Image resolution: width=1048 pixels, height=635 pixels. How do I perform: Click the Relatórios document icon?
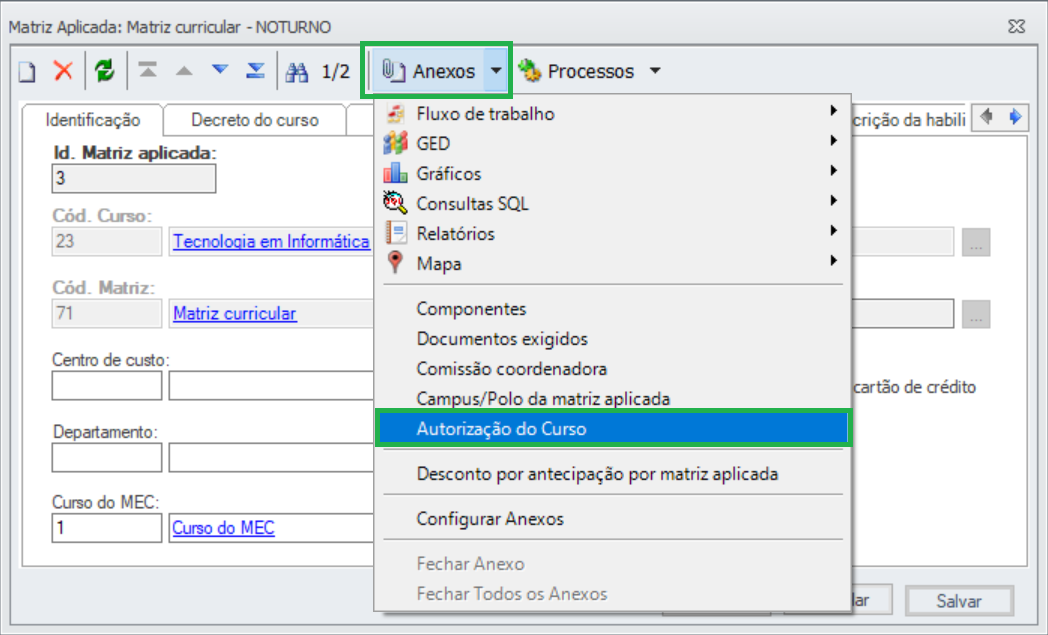coord(396,233)
